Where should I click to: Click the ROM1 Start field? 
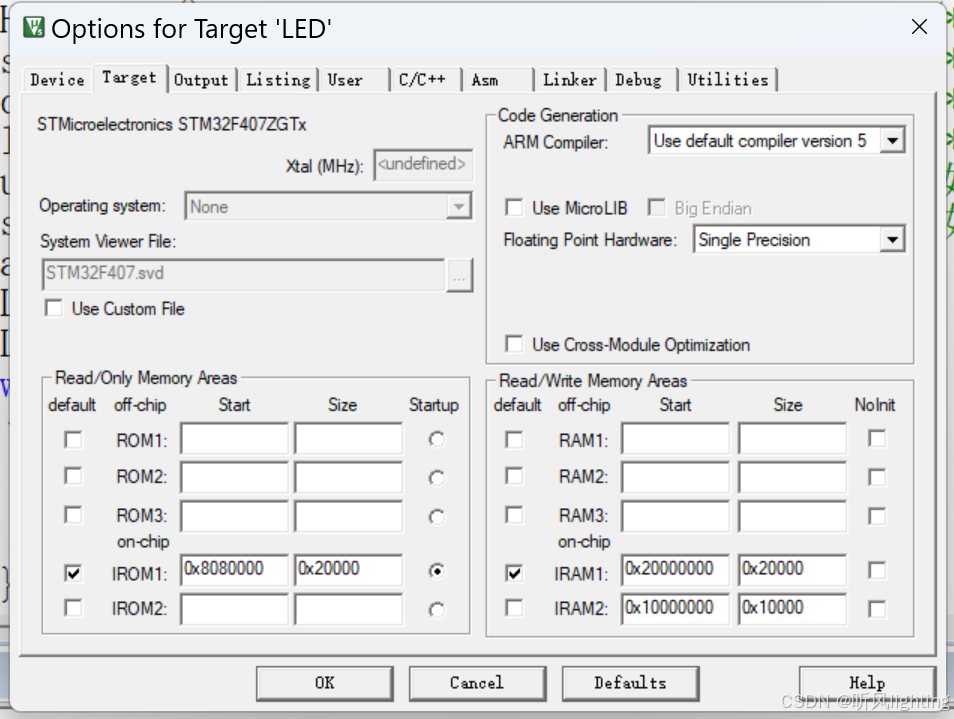pyautogui.click(x=234, y=439)
